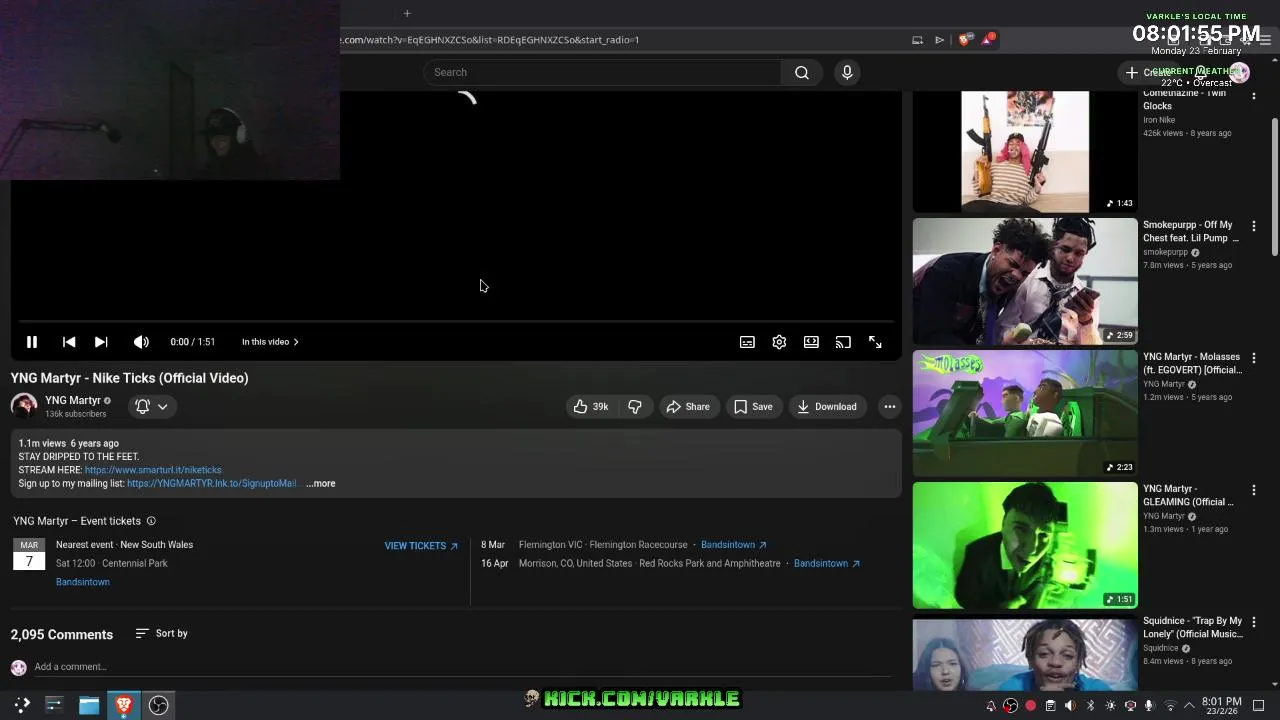Image resolution: width=1280 pixels, height=720 pixels.
Task: Click the install-app icon in address bar
Action: click(917, 40)
